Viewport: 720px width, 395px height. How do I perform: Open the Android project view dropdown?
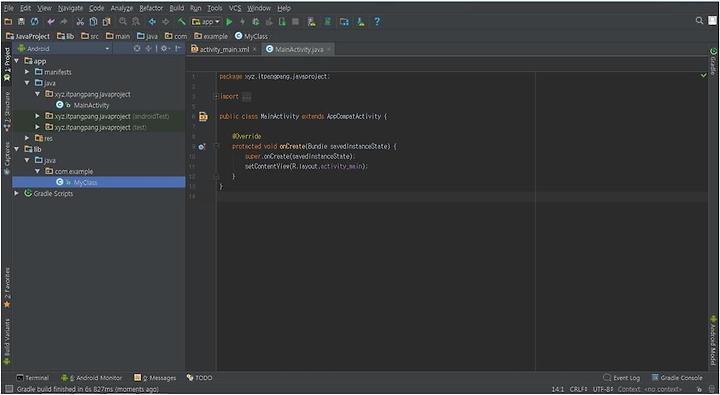point(63,48)
